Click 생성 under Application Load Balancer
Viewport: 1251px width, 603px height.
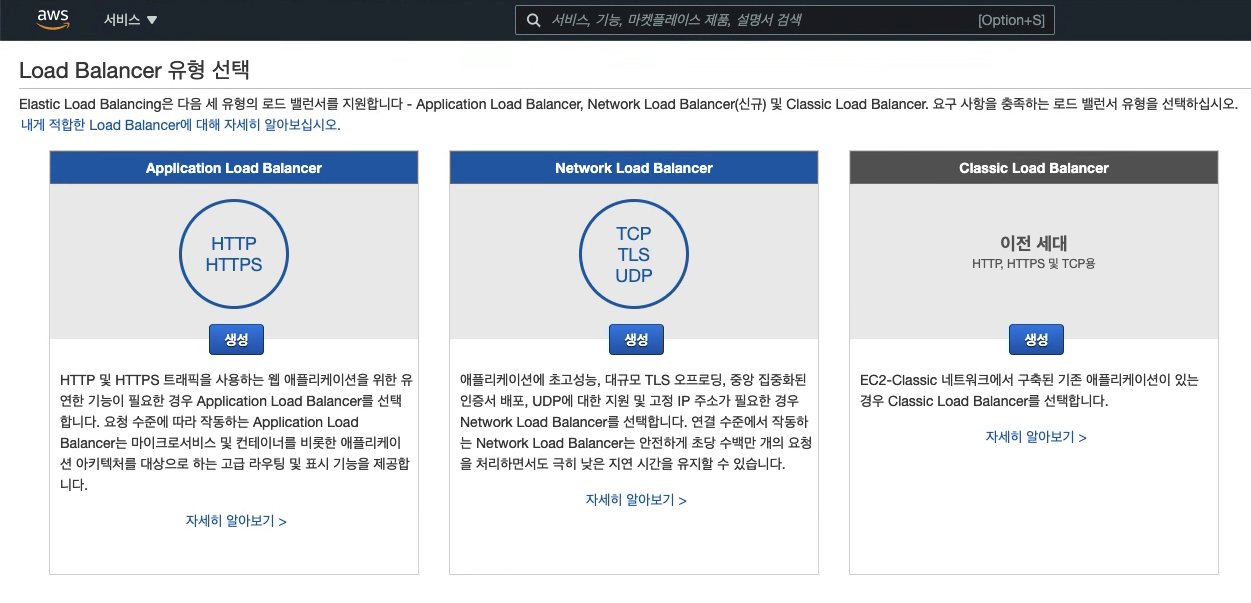click(x=236, y=339)
